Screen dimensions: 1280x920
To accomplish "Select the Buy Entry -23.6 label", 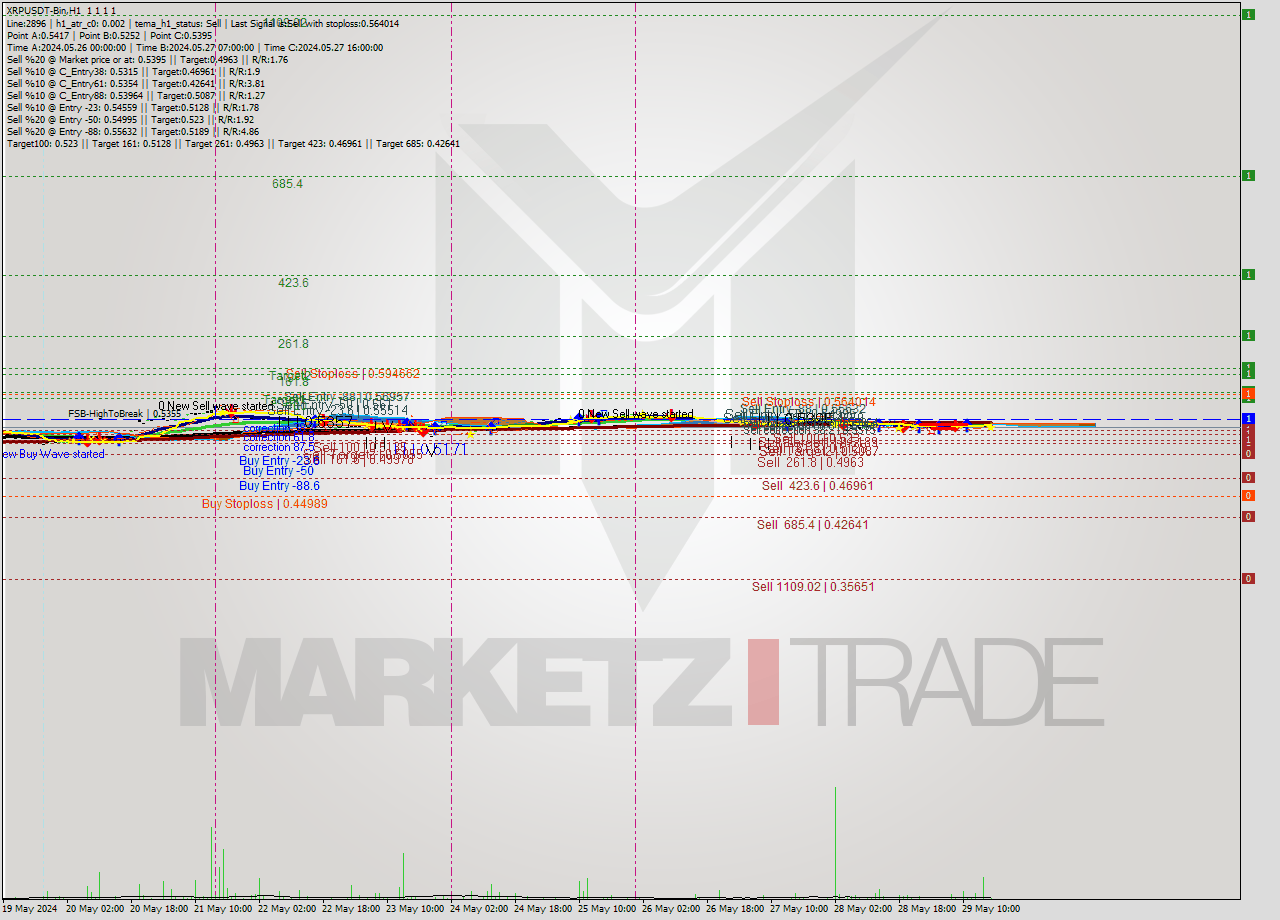I will (279, 460).
